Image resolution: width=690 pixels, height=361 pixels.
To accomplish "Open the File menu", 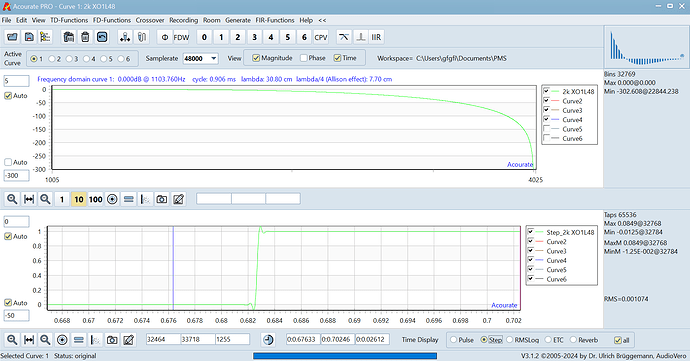I will point(7,20).
